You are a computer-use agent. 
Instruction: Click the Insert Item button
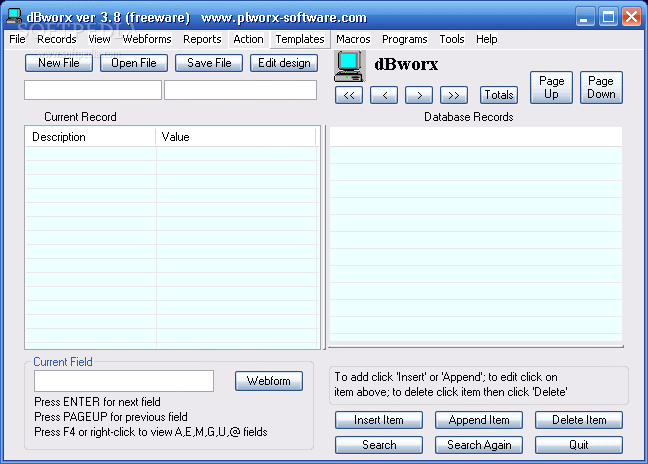tap(379, 420)
